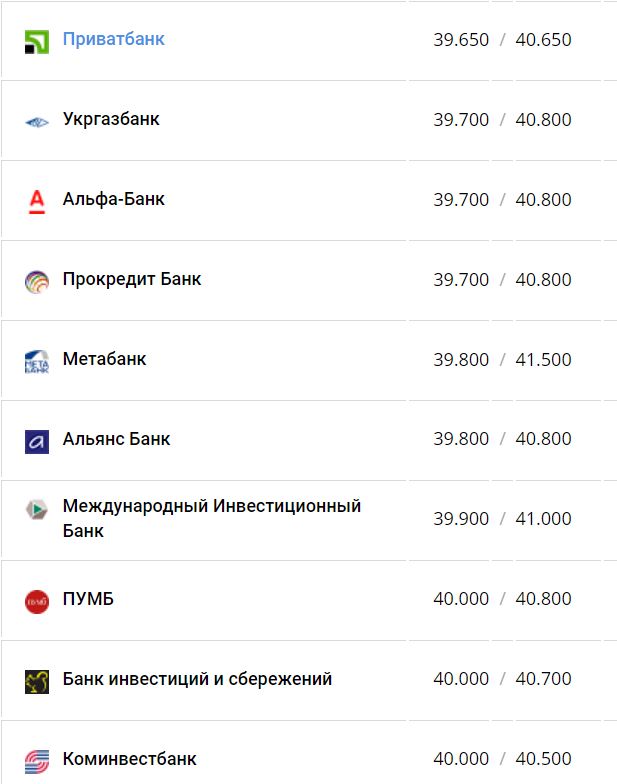Open the Укргазбанк bank name
This screenshot has width=617, height=784.
(x=111, y=119)
